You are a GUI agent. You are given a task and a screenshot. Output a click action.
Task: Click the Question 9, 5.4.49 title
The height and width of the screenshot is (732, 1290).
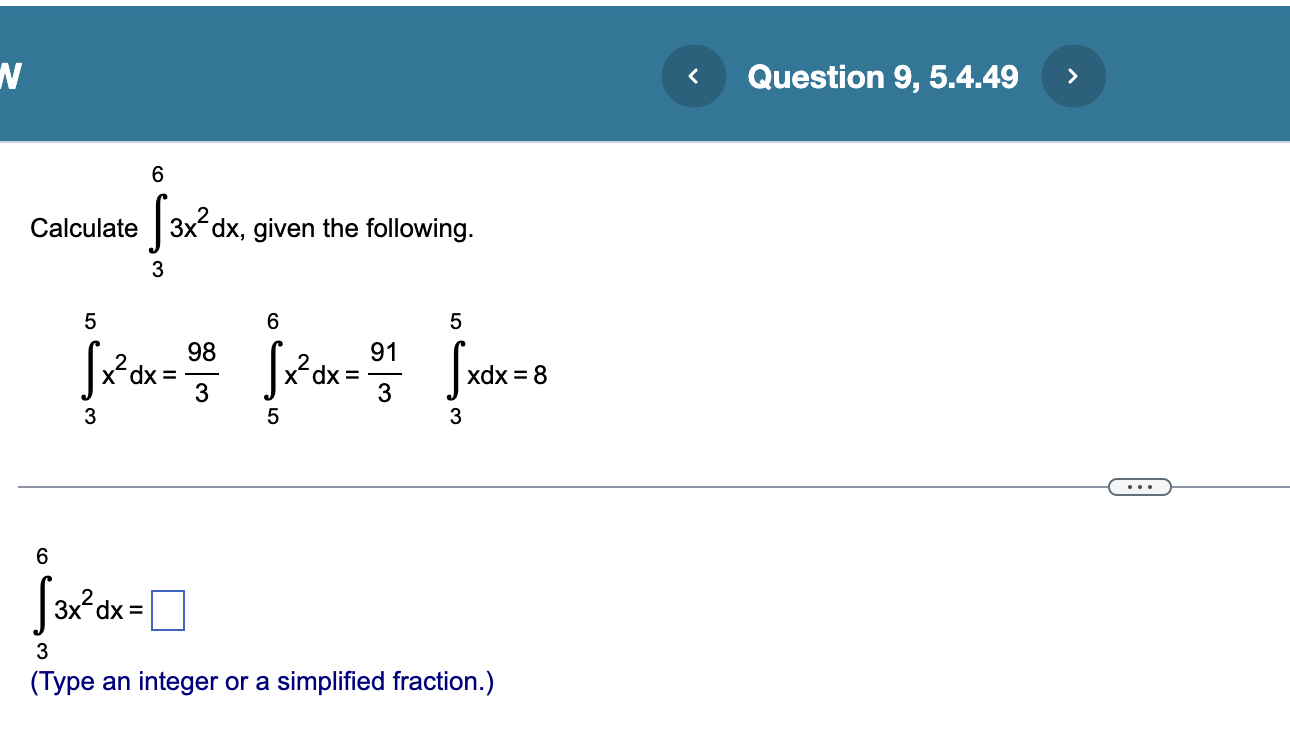tap(883, 77)
